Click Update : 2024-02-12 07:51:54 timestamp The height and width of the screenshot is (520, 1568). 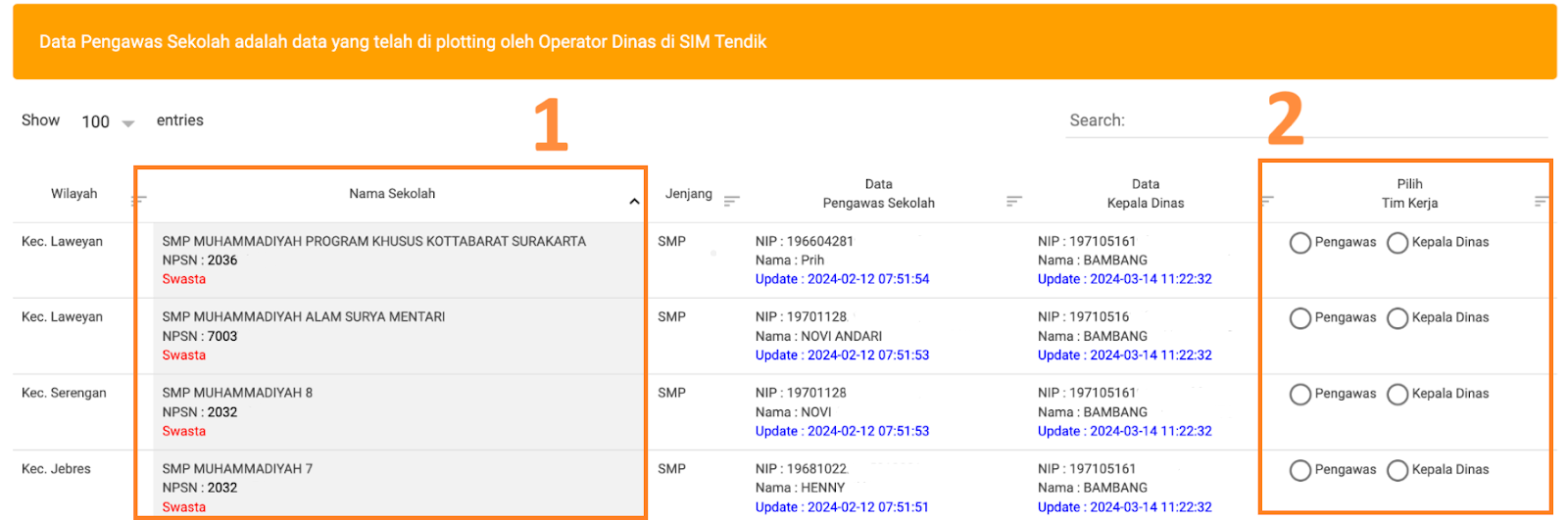tap(842, 279)
